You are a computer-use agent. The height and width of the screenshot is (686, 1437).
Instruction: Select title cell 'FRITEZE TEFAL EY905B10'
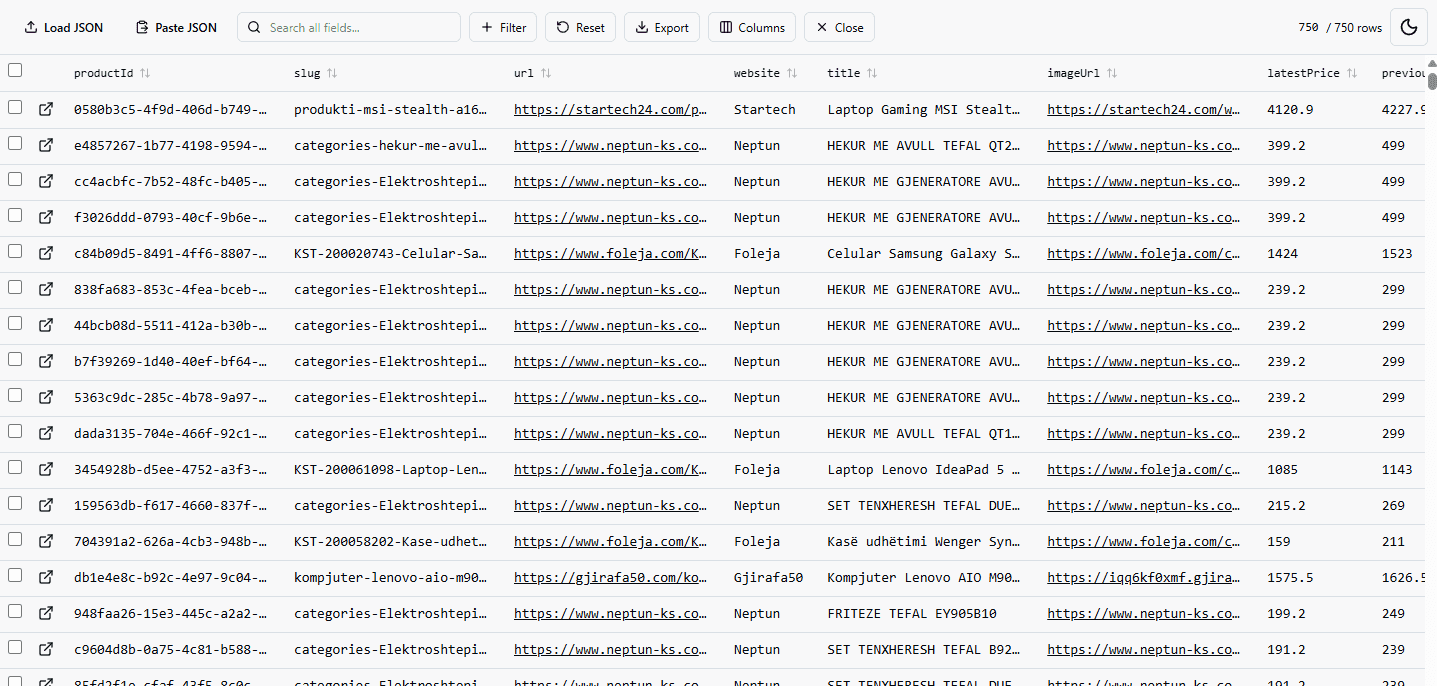pos(912,614)
